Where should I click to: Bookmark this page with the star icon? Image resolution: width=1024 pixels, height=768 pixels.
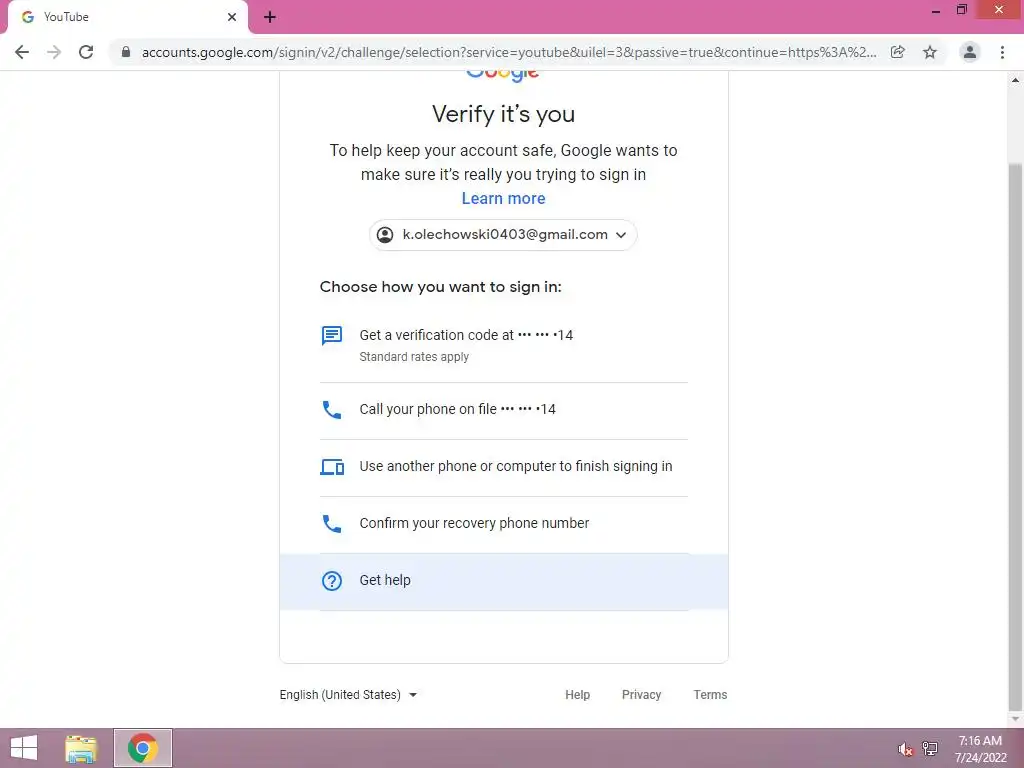coord(930,52)
